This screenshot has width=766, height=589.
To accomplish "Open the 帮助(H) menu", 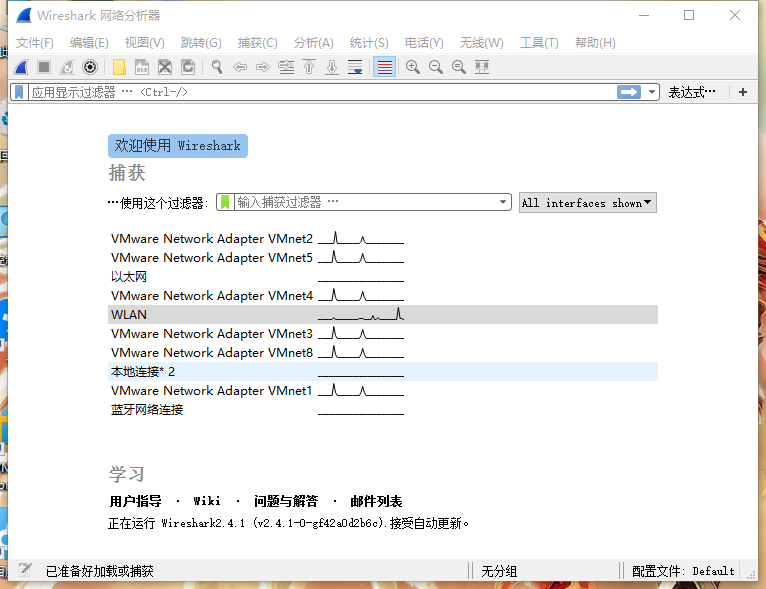I will 595,43.
